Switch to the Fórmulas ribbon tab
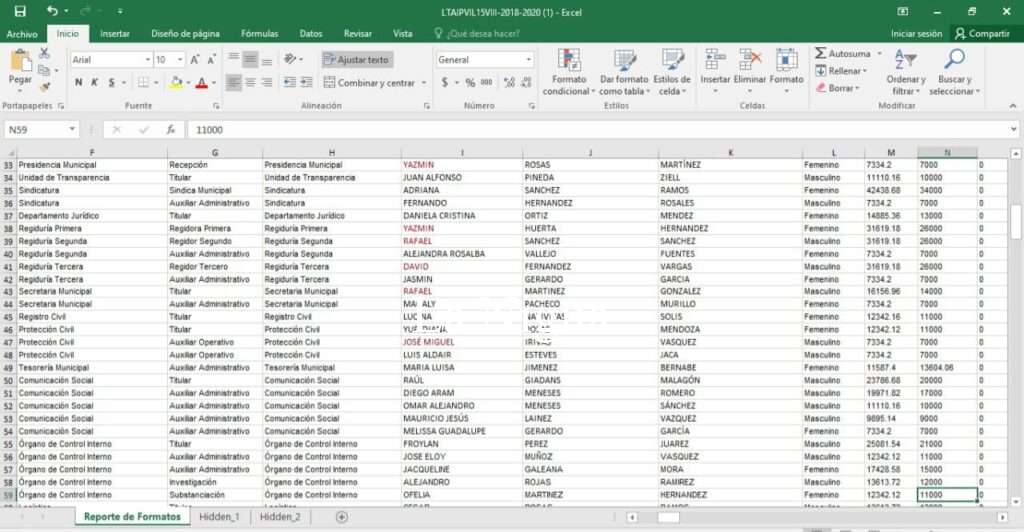 tap(259, 33)
